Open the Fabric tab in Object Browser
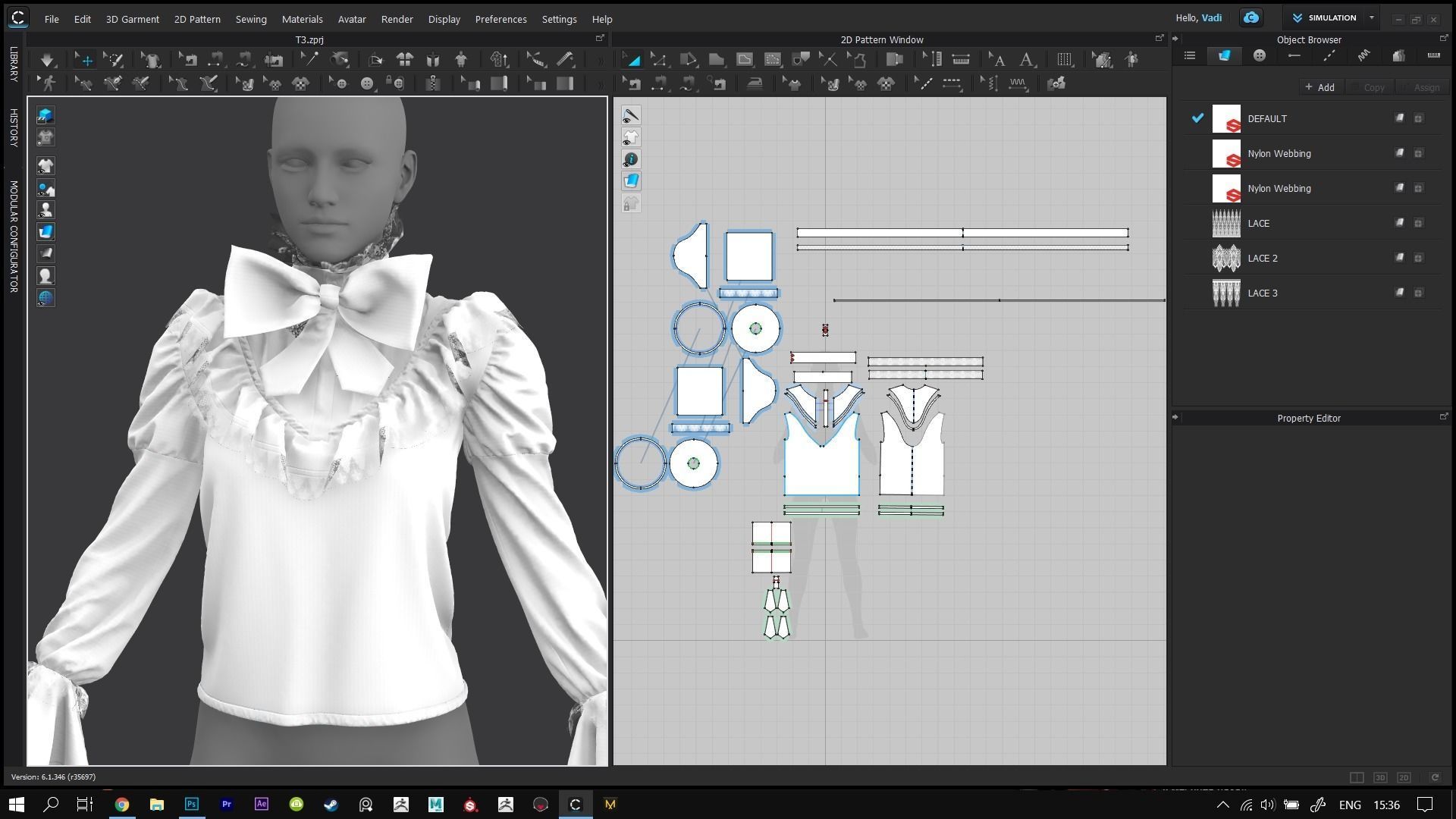Image resolution: width=1456 pixels, height=819 pixels. 1224,55
